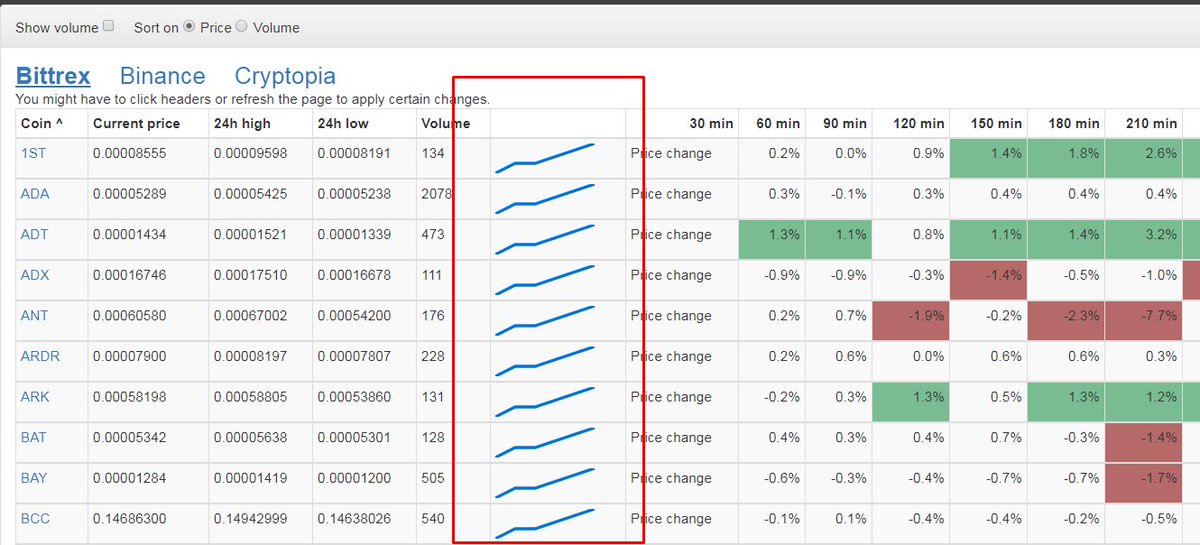Click the 60 min column header

tap(778, 124)
